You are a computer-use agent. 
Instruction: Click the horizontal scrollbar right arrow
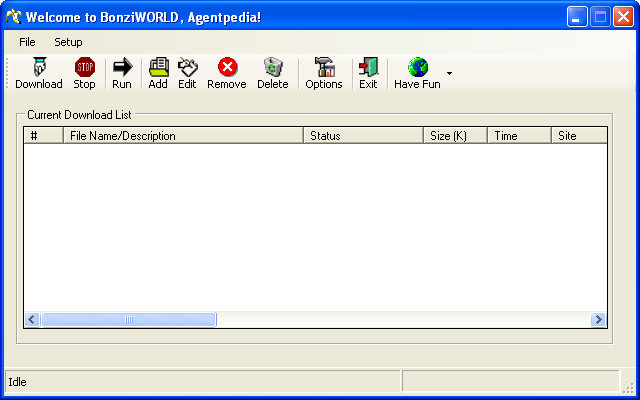coord(598,320)
